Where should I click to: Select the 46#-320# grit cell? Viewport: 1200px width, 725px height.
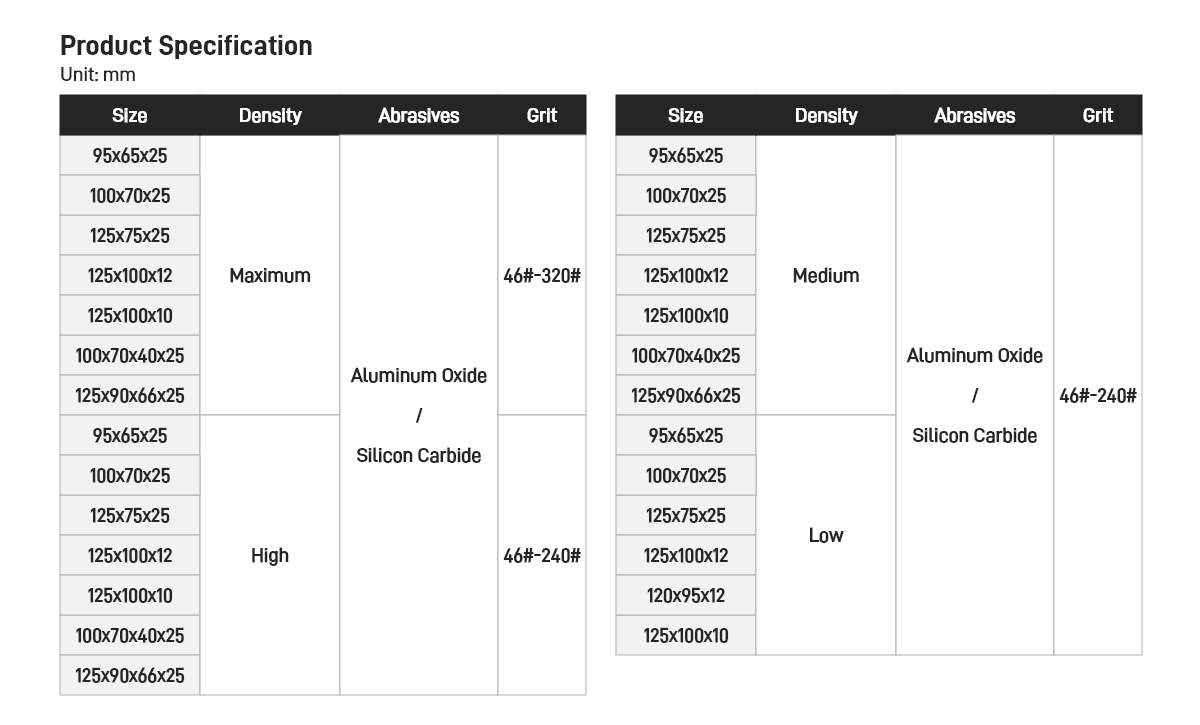click(x=542, y=275)
